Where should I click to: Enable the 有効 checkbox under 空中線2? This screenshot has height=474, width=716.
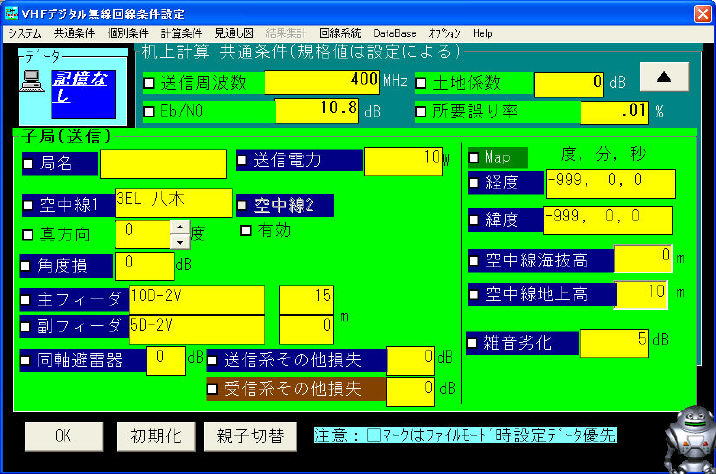(x=246, y=231)
